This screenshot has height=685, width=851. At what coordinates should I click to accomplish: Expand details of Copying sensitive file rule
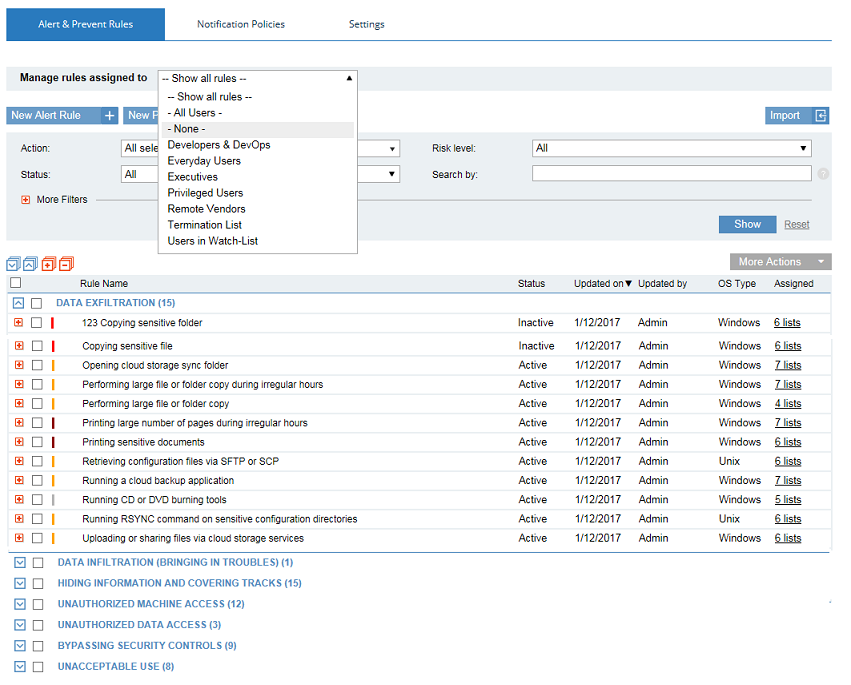point(19,346)
